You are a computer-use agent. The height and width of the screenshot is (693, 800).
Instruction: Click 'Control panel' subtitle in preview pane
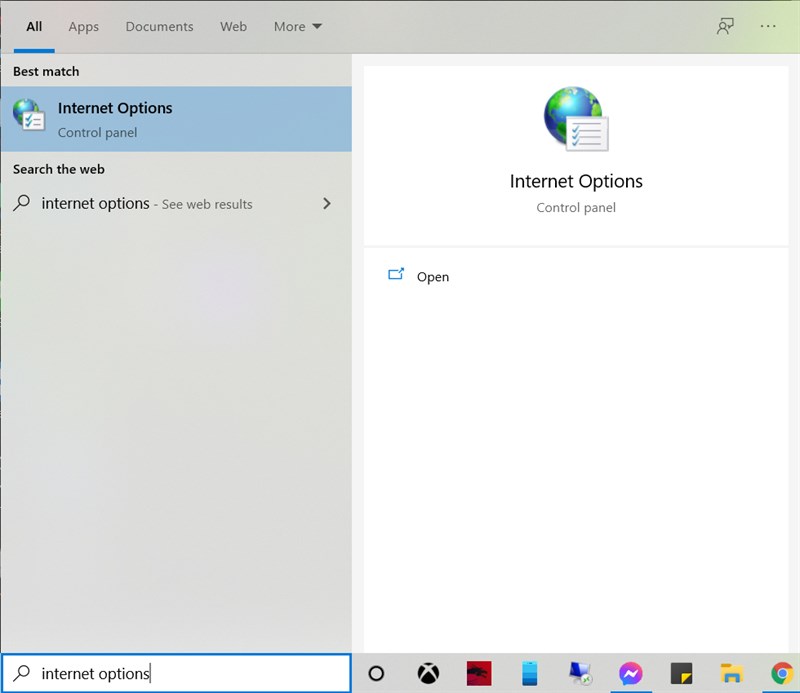coord(576,208)
